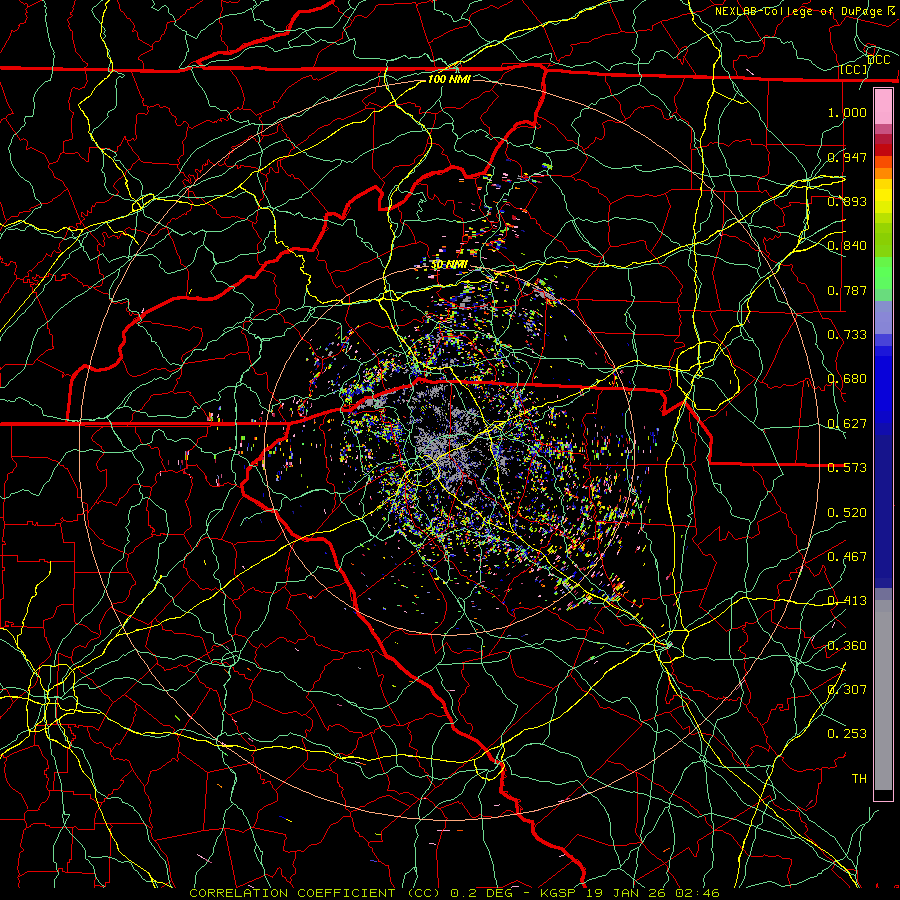Click the 0.893 scale value

[x=847, y=201]
